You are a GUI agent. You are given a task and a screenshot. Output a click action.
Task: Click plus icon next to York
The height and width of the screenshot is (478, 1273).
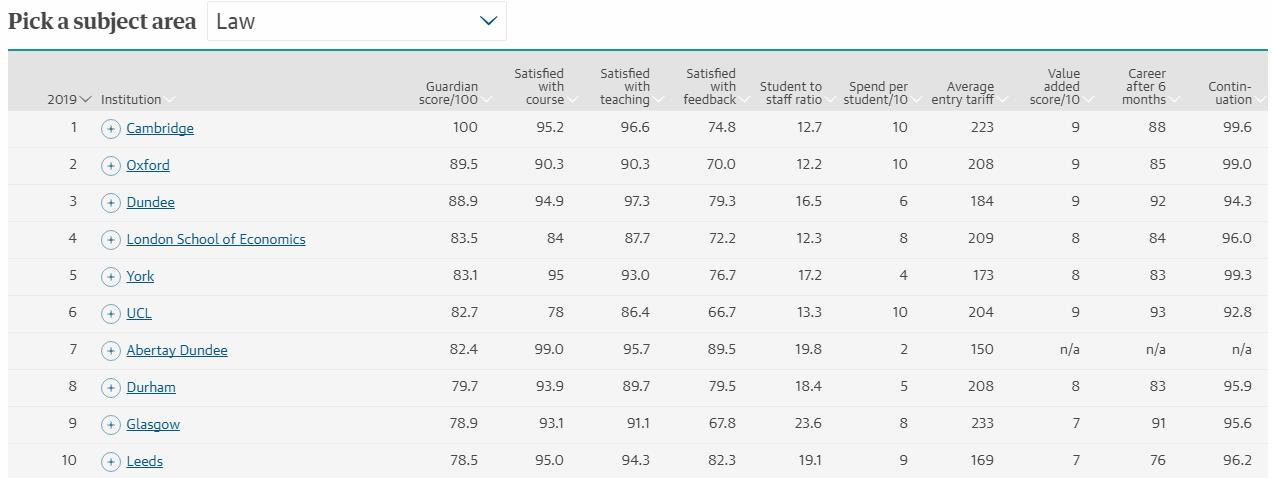(x=110, y=276)
